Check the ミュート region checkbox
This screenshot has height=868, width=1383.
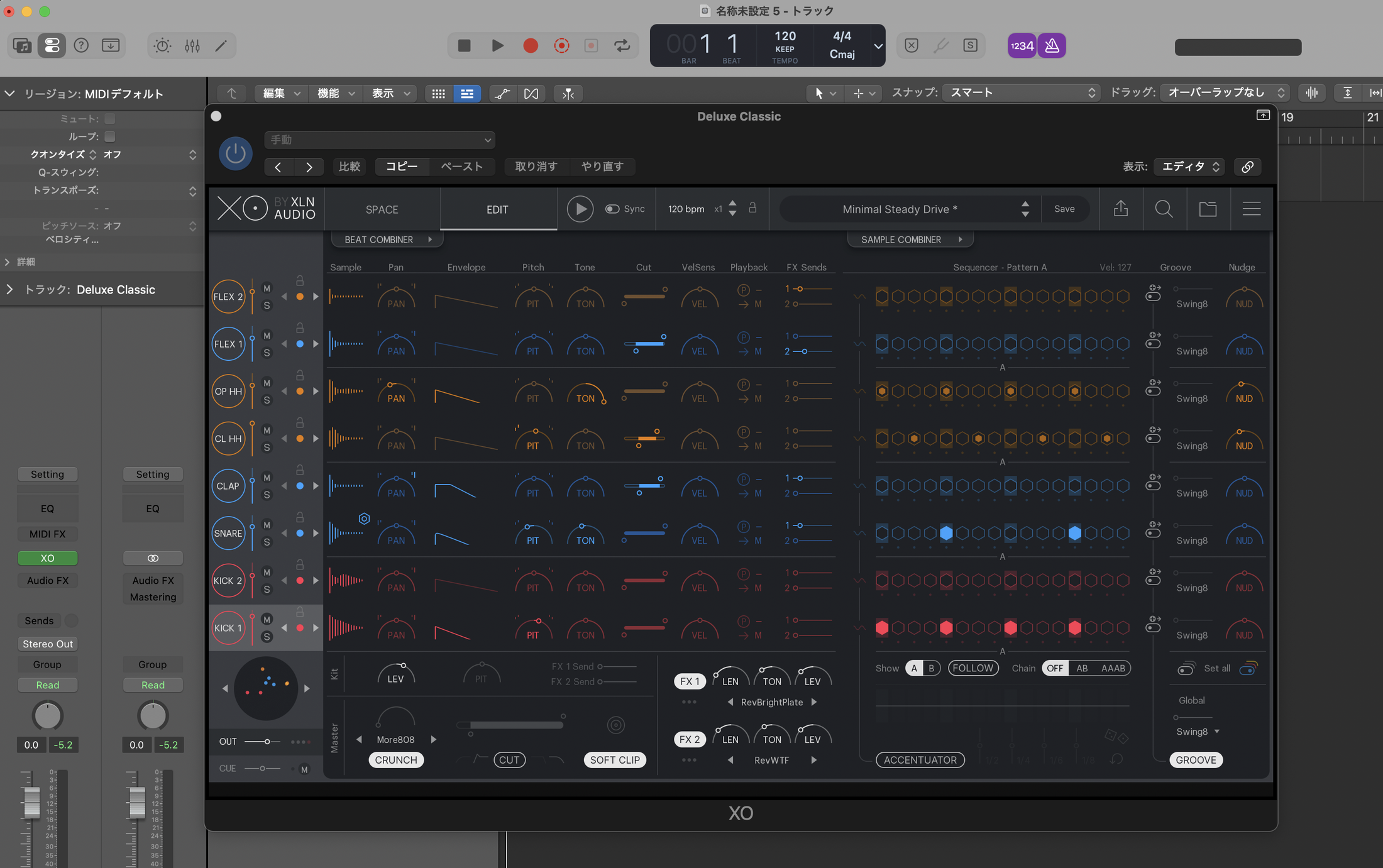point(110,119)
